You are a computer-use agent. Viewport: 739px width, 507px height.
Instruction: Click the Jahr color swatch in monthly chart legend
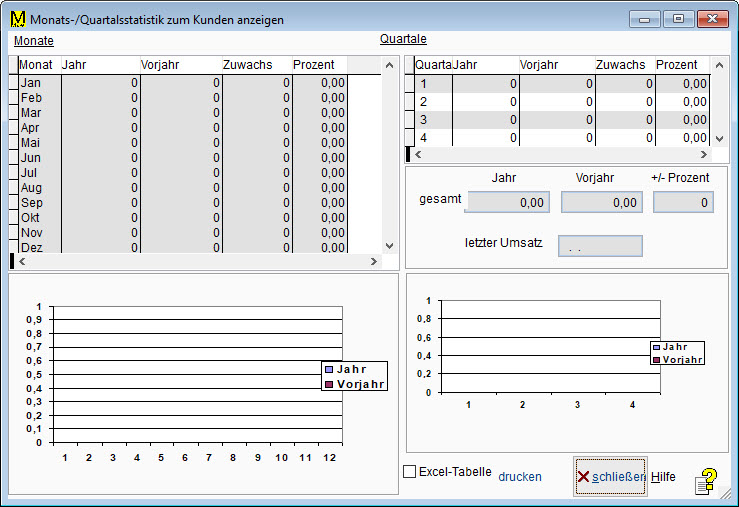(x=329, y=369)
